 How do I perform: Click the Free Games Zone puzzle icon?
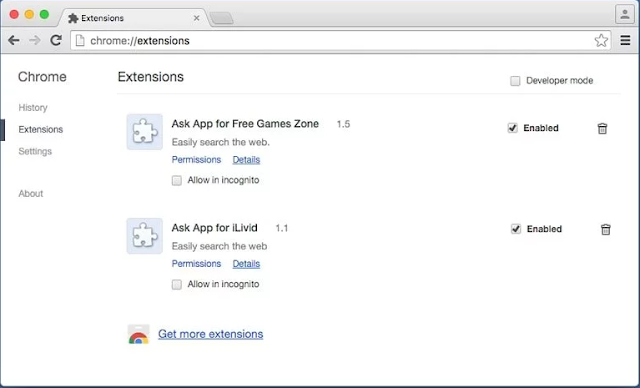pyautogui.click(x=144, y=132)
